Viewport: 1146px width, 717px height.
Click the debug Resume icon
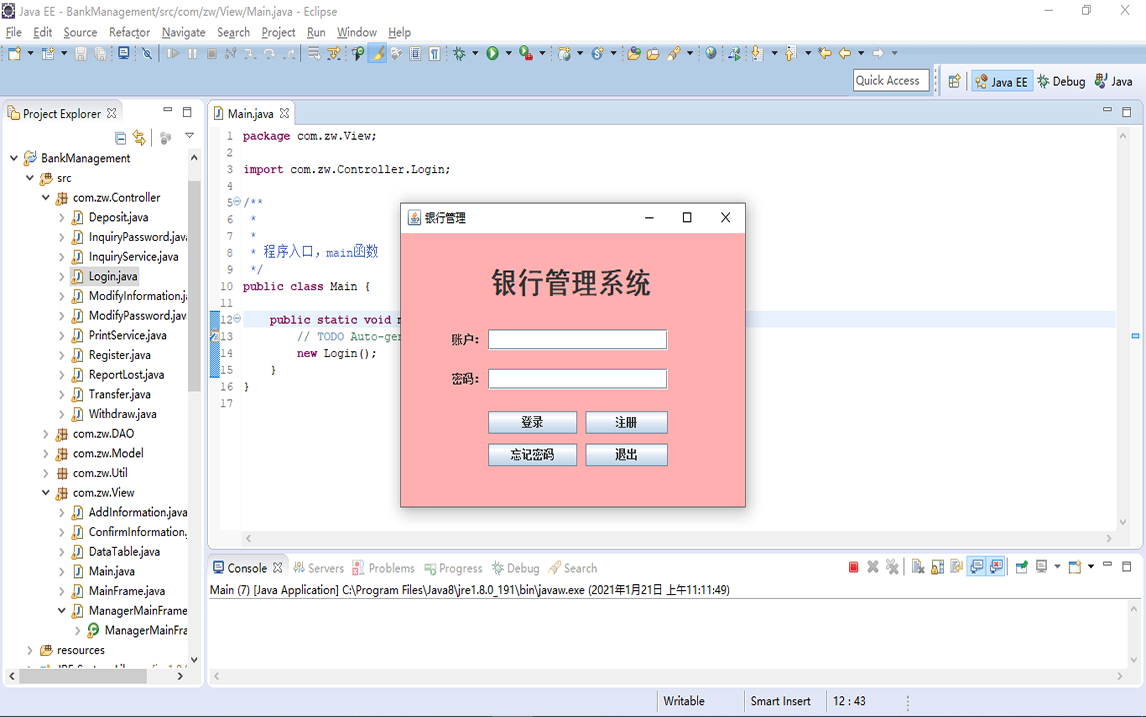tap(172, 53)
